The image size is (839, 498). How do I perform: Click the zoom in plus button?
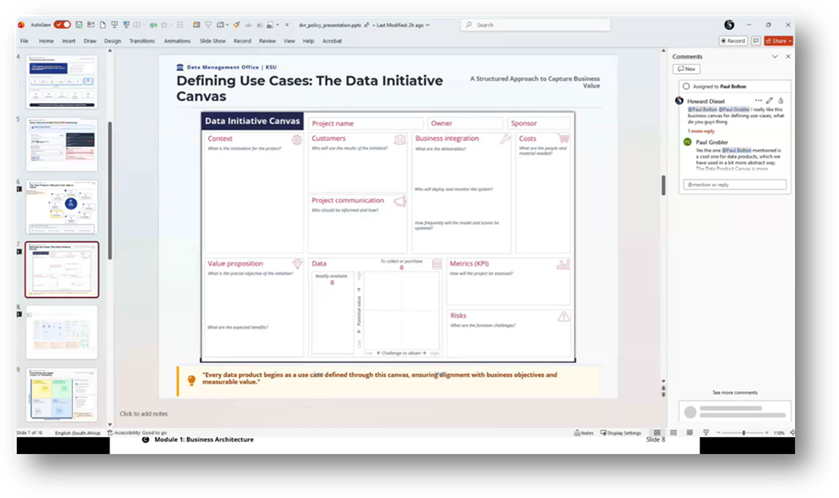(x=767, y=433)
